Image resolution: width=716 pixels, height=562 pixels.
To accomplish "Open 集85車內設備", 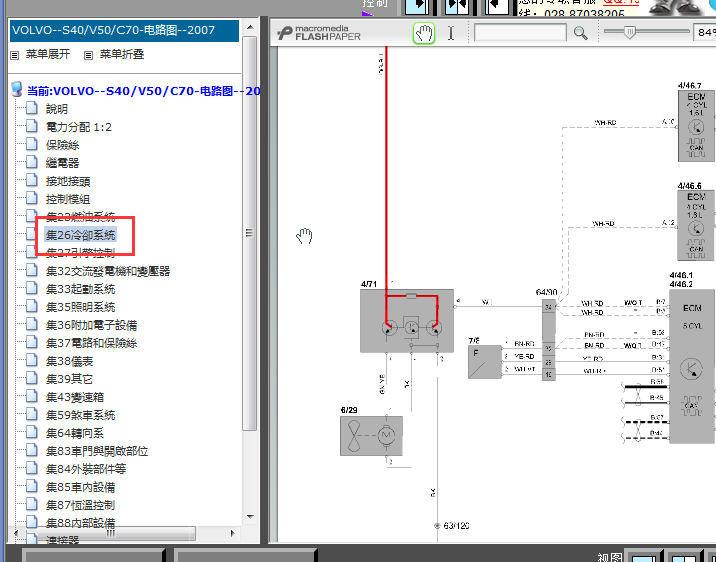I will click(80, 487).
